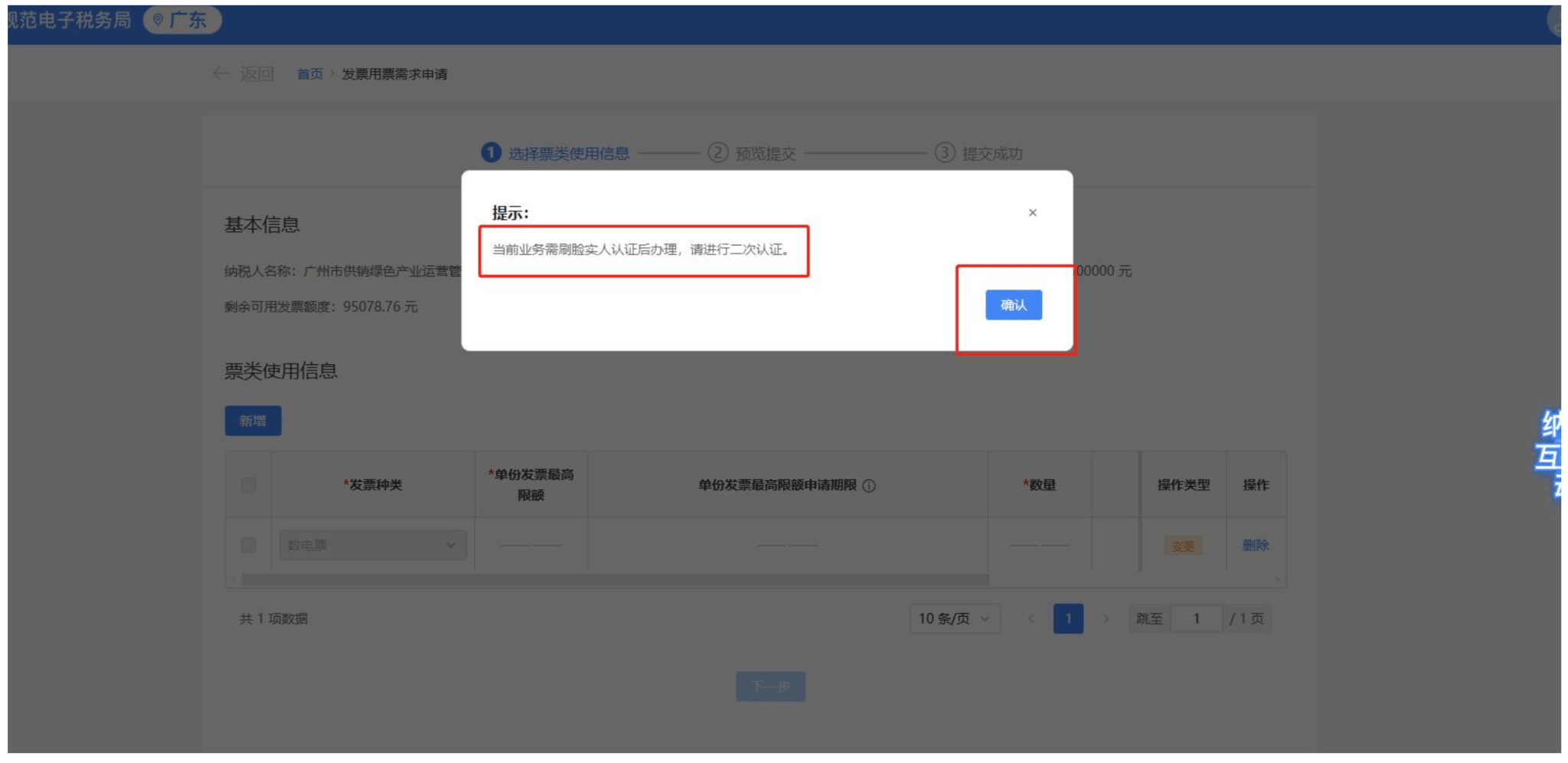Click the 跳至 page number input field
Image resolution: width=1568 pixels, height=763 pixels.
1197,620
